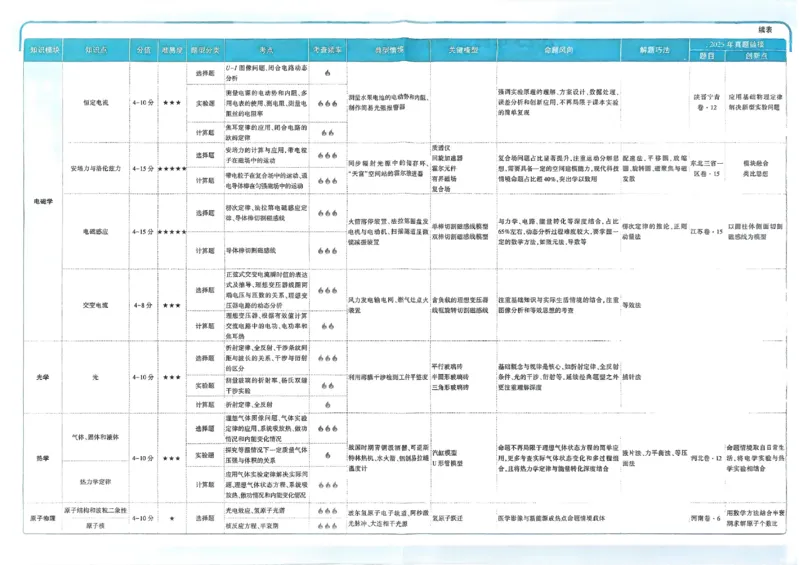The image size is (800, 565).
Task: Click the '分值' column header
Action: click(143, 50)
